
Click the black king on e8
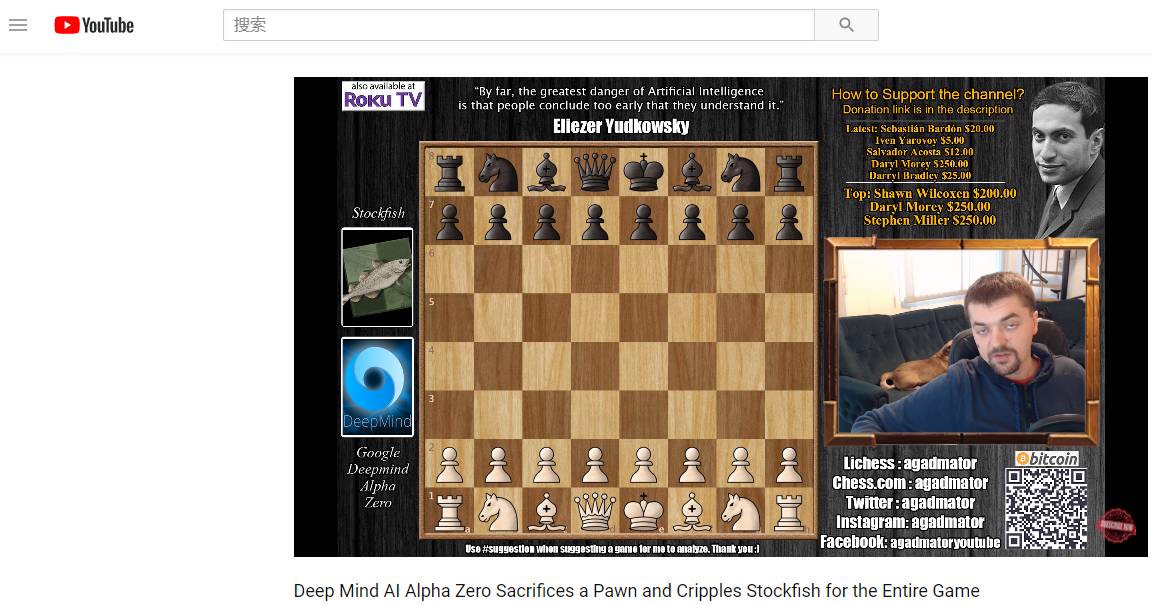pos(643,173)
